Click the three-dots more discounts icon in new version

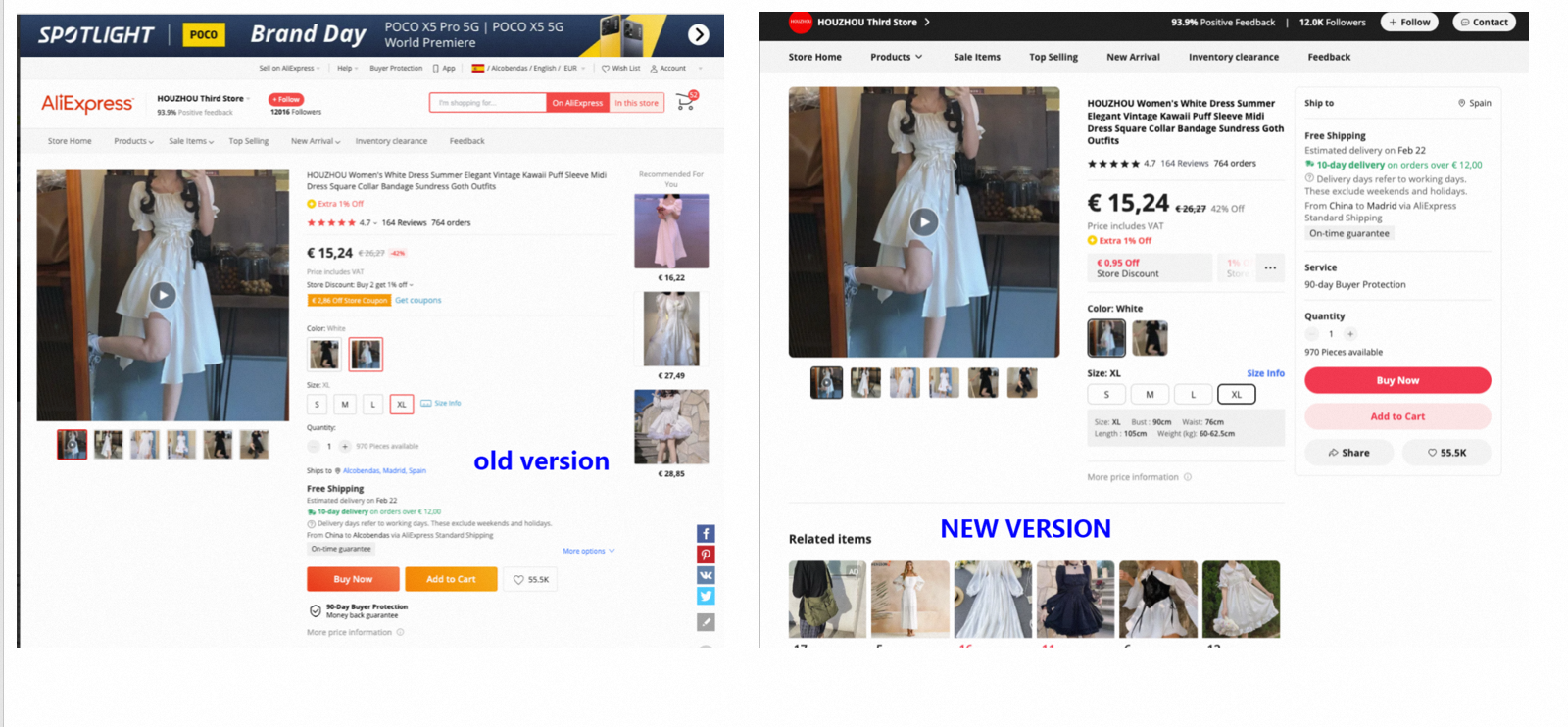(1270, 267)
